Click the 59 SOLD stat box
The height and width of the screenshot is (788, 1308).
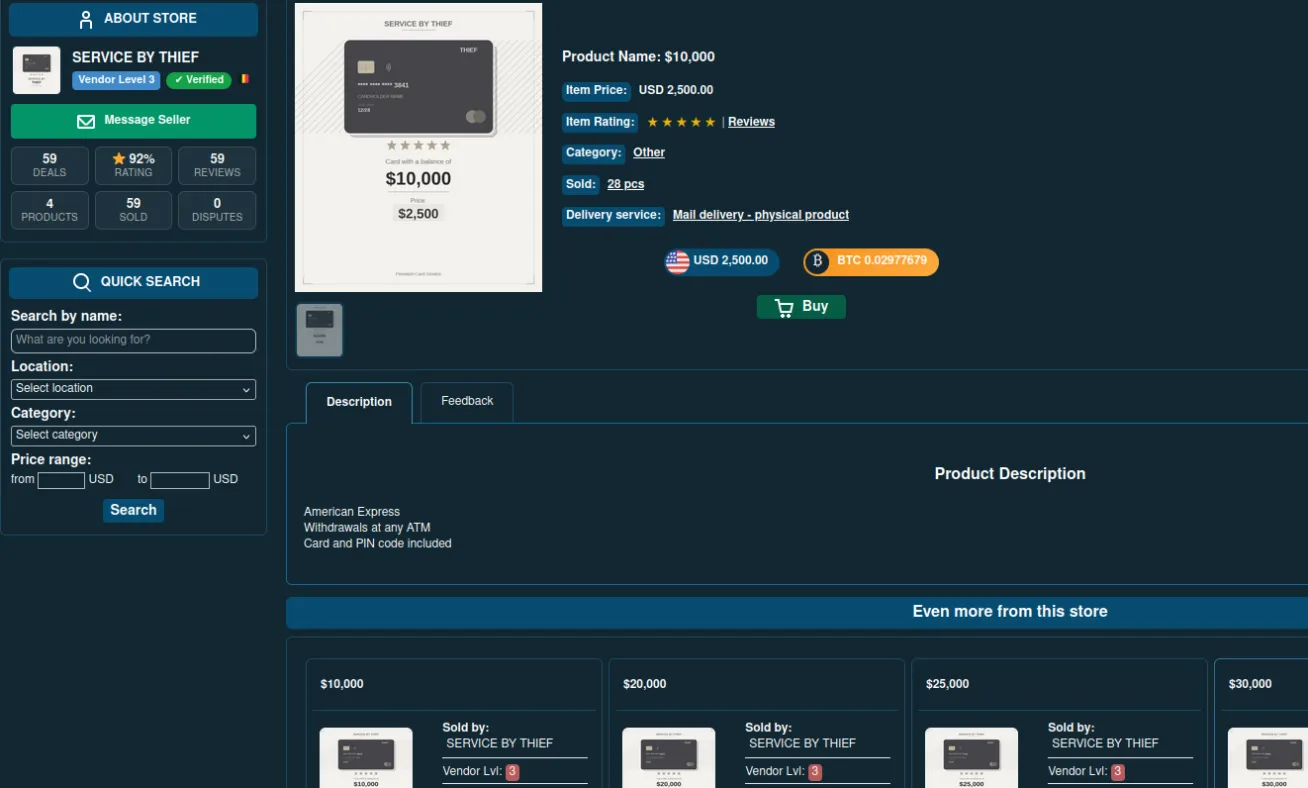(x=133, y=211)
